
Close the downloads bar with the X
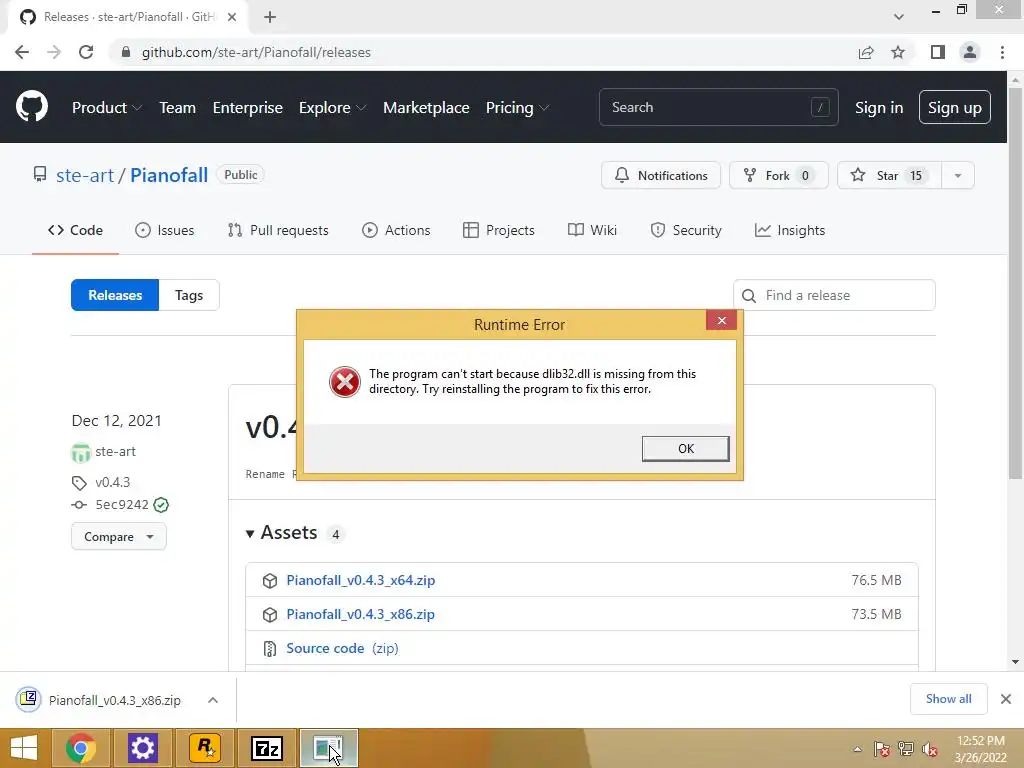(x=1006, y=699)
